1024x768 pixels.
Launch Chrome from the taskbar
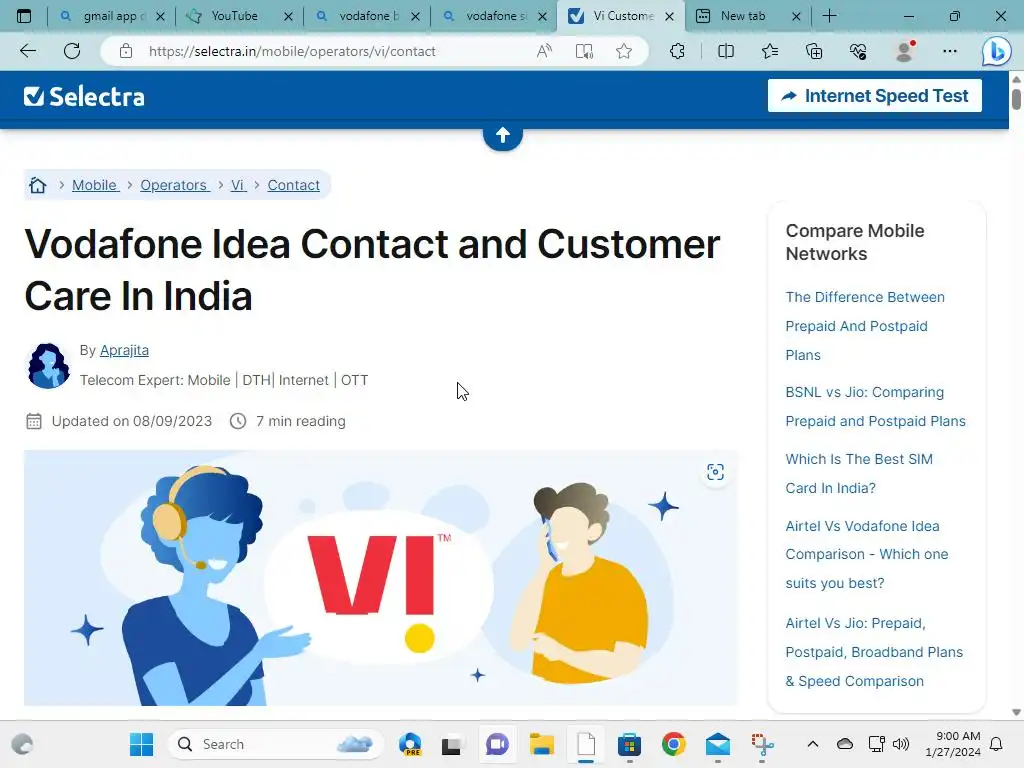[x=673, y=744]
